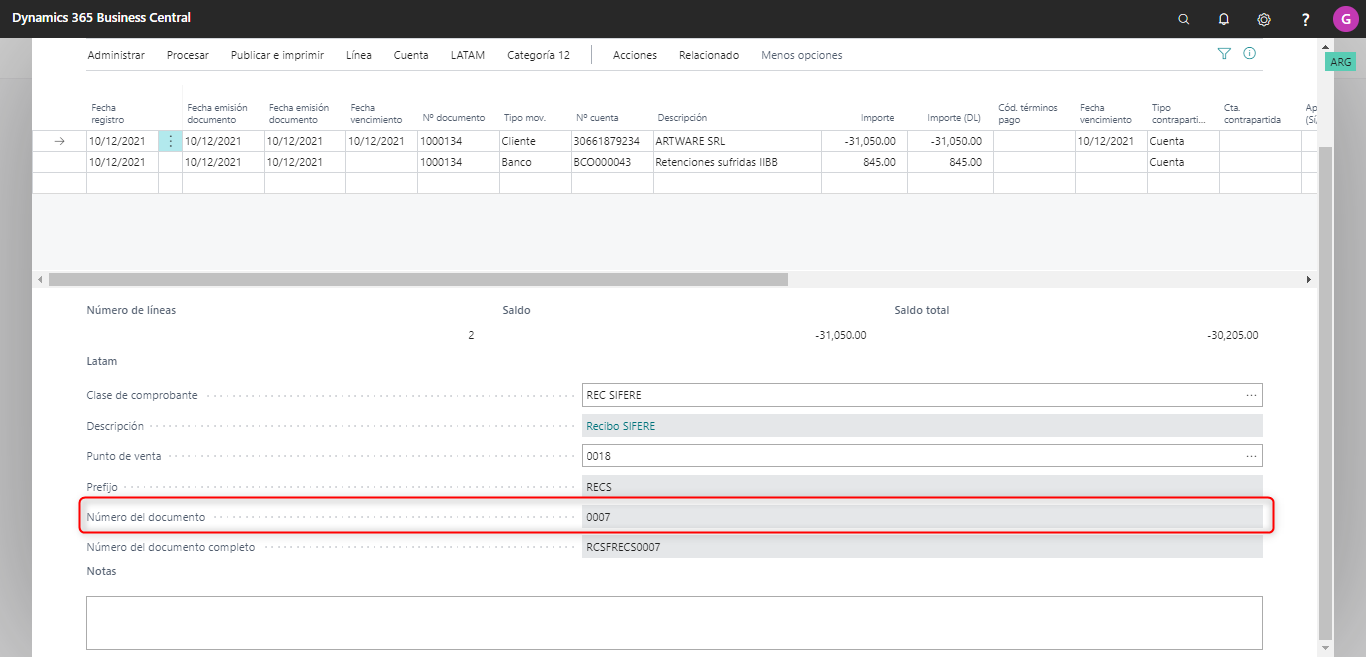Click Menos opciones
Image resolution: width=1366 pixels, height=657 pixels.
802,55
